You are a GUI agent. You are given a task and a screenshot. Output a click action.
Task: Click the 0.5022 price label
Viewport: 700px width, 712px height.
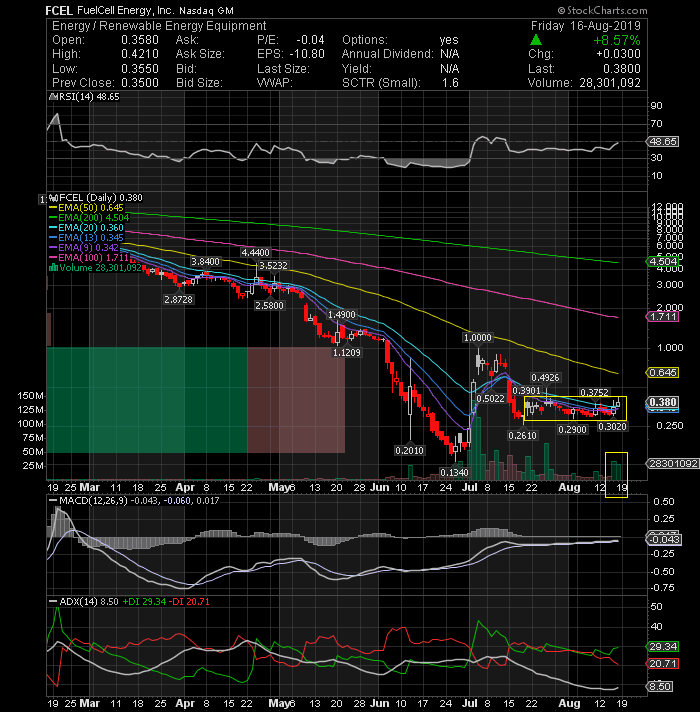[490, 399]
